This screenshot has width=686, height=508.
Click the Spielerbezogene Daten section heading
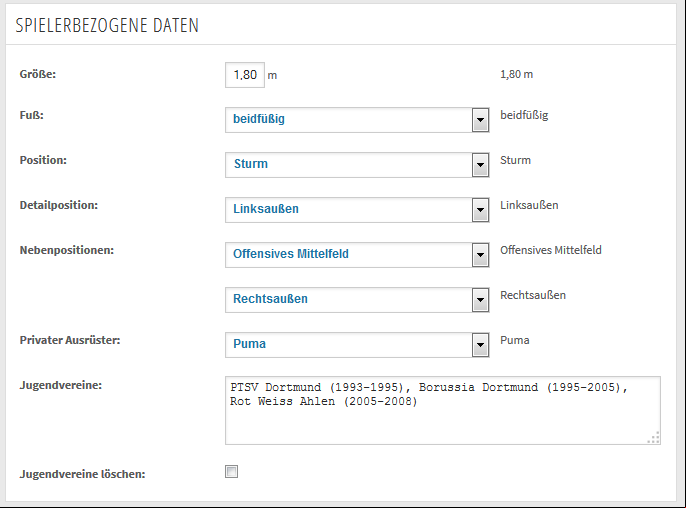point(107,25)
